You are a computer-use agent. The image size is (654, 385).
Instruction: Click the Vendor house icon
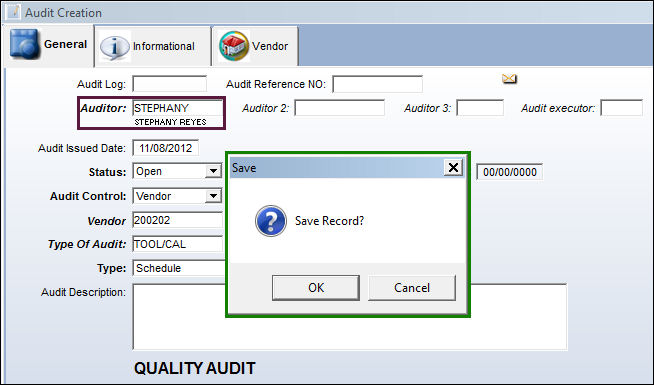tap(234, 46)
